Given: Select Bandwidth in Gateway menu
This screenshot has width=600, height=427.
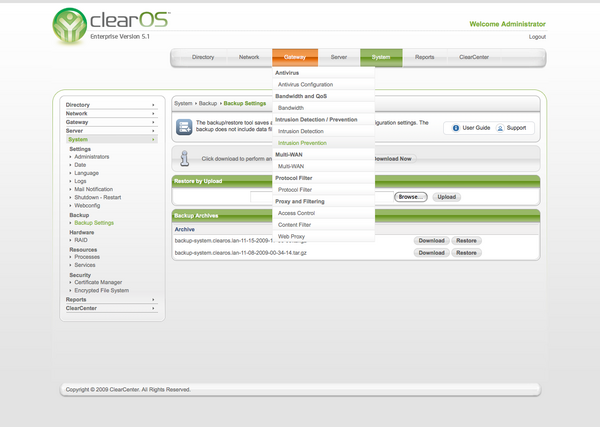Looking at the screenshot, I should click(x=324, y=108).
